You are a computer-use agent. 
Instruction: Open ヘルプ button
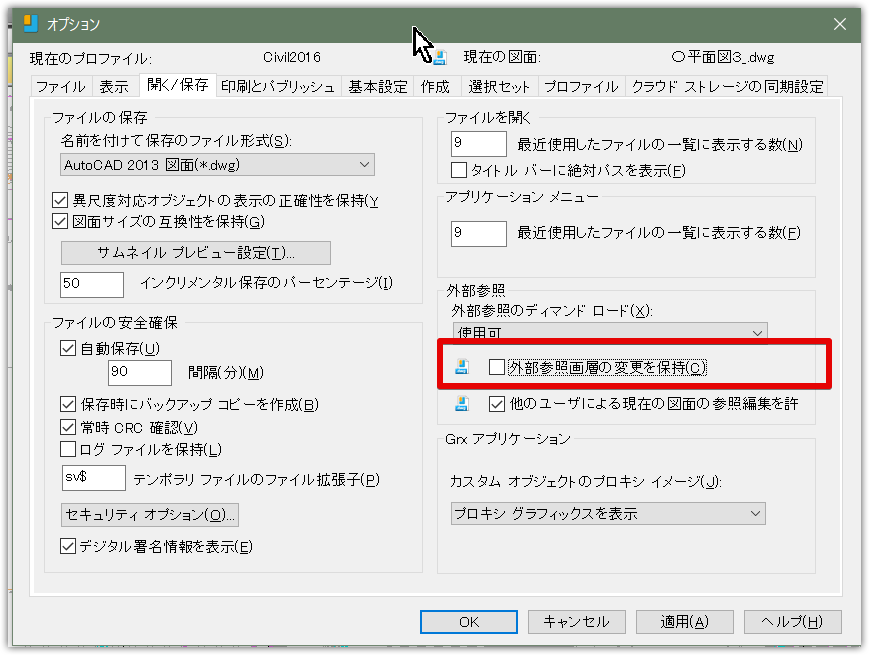pyautogui.click(x=793, y=622)
